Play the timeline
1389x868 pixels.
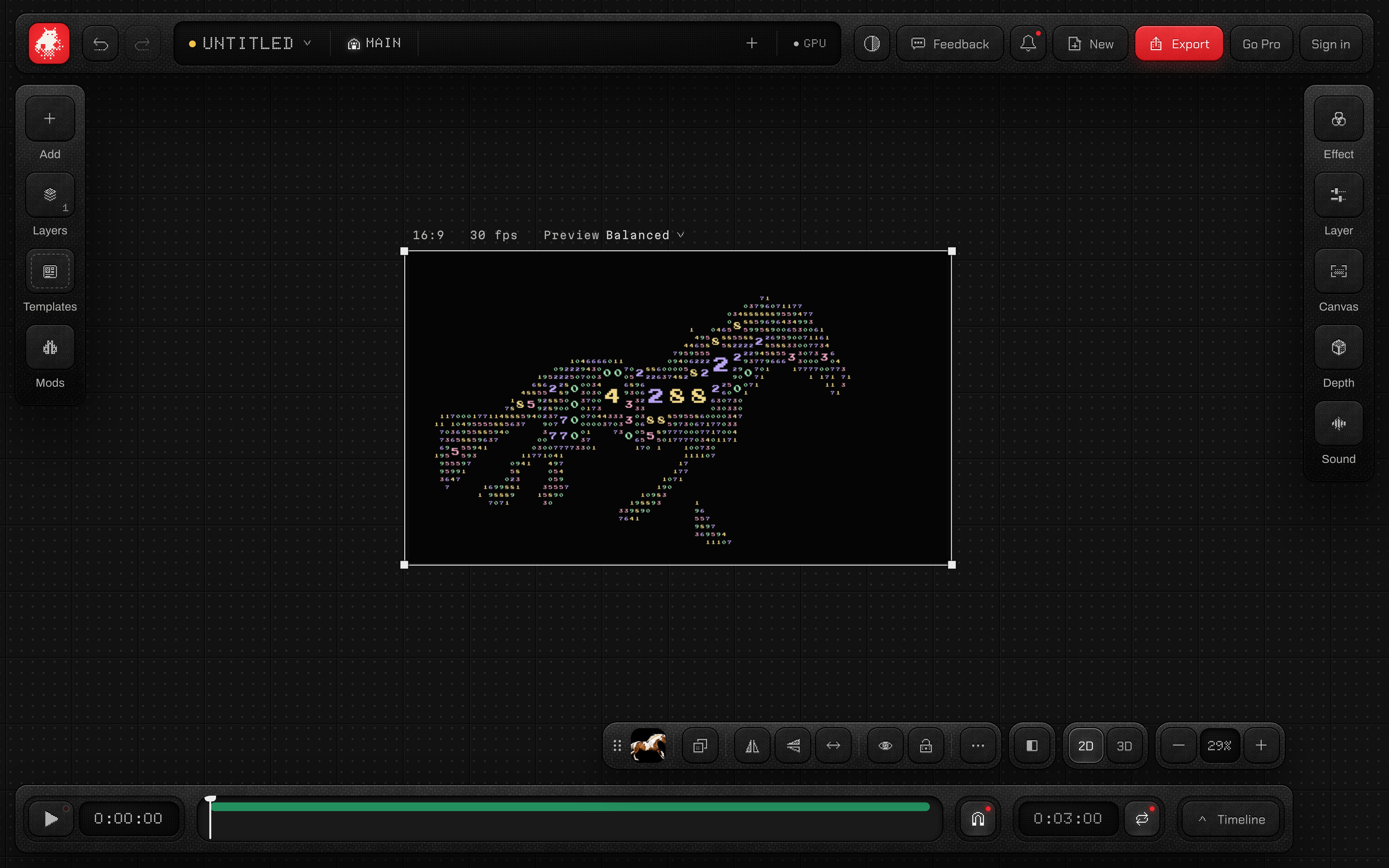tap(51, 818)
